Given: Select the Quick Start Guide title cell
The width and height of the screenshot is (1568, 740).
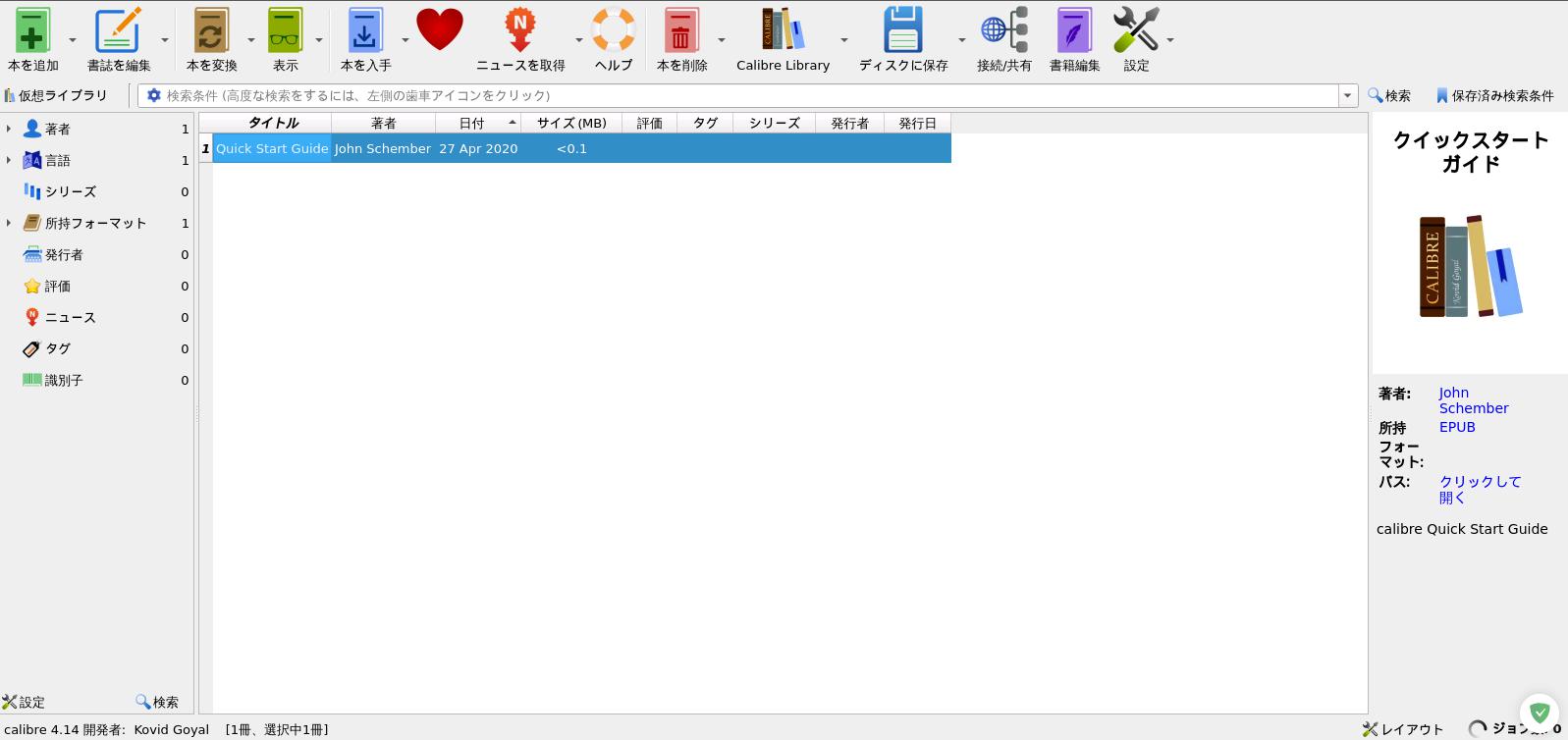Looking at the screenshot, I should [x=272, y=148].
